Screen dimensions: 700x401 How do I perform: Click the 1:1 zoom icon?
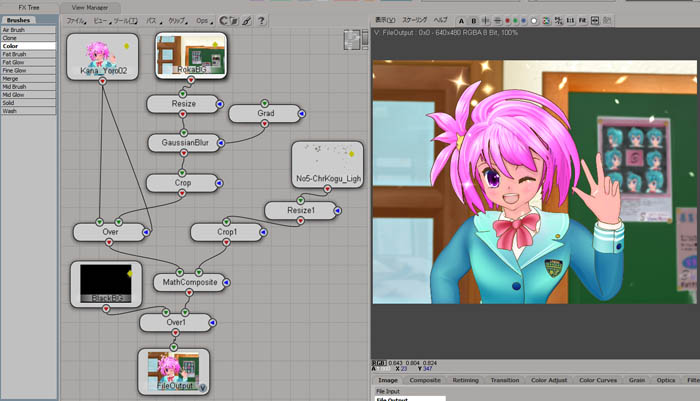tap(570, 20)
